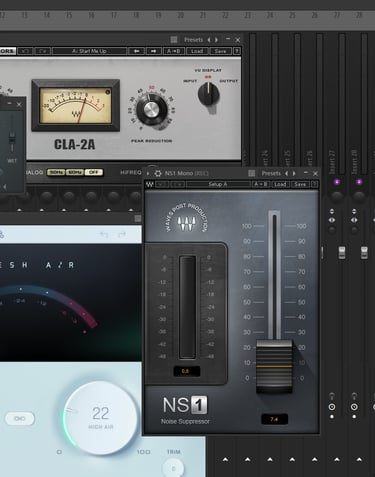Open the NS1 plugin gear options
This screenshot has width=375, height=477.
[158, 173]
